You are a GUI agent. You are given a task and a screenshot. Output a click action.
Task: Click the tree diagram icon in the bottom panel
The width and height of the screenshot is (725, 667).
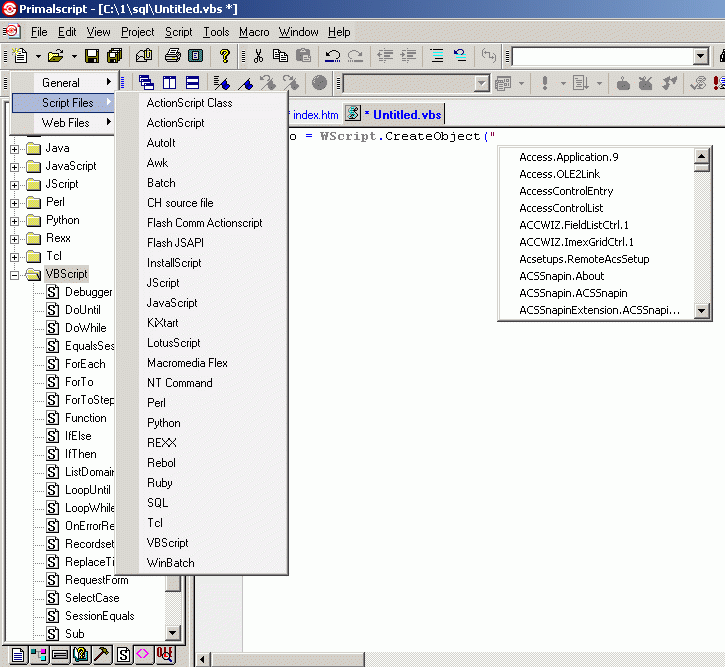point(38,655)
